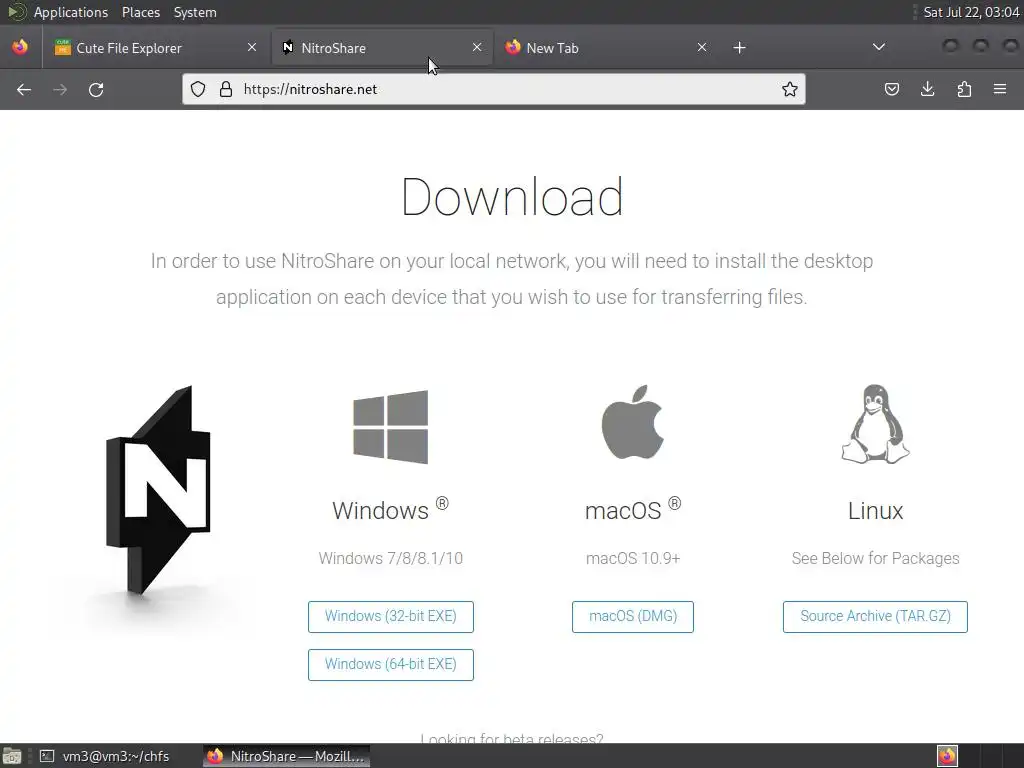Viewport: 1024px width, 768px height.
Task: Save page to Pocket
Action: (x=891, y=89)
